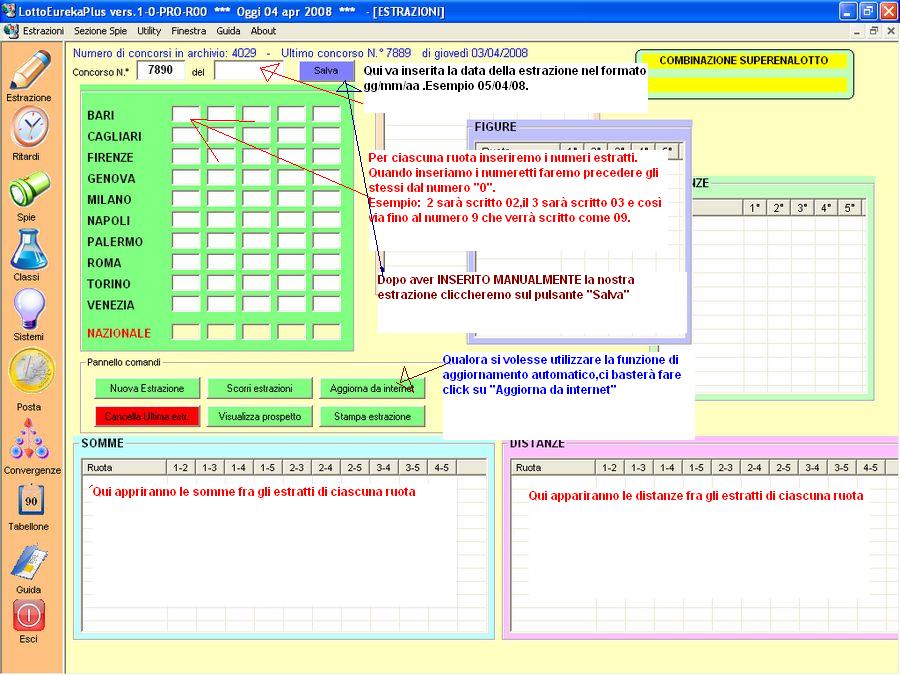900x675 pixels.
Task: Click the COMBINAZIONE SUPERENALOTTO yellow label
Action: [744, 60]
